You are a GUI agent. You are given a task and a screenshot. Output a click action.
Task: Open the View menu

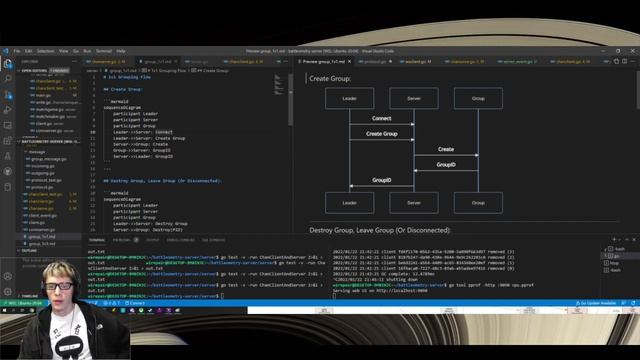tap(64, 51)
